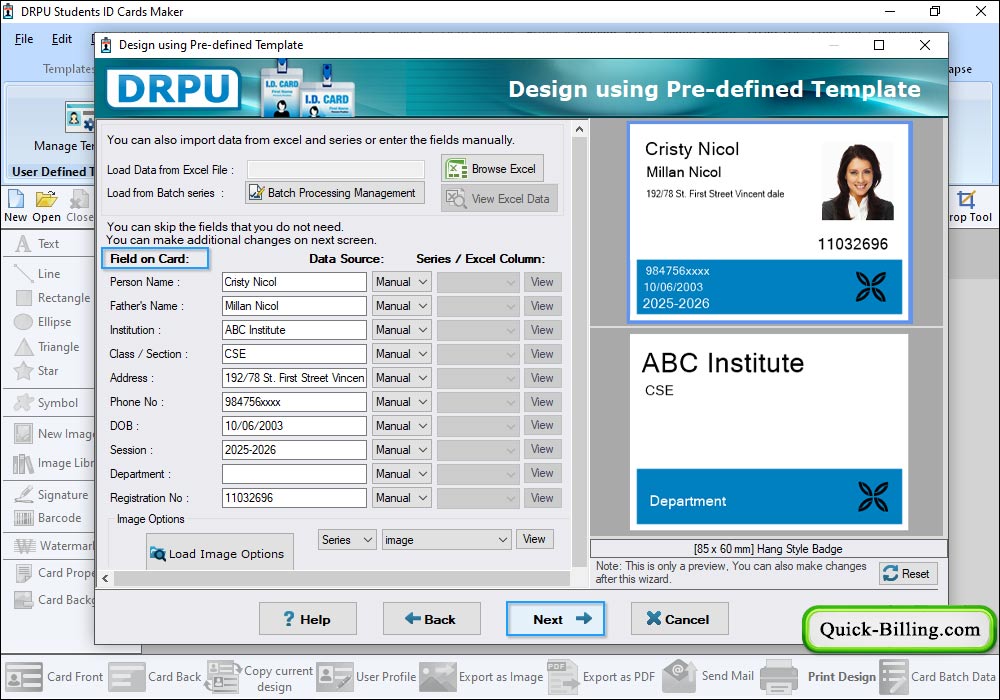The width and height of the screenshot is (1000, 700).
Task: Select the Crop Tool in main toolbar
Action: coord(969,207)
